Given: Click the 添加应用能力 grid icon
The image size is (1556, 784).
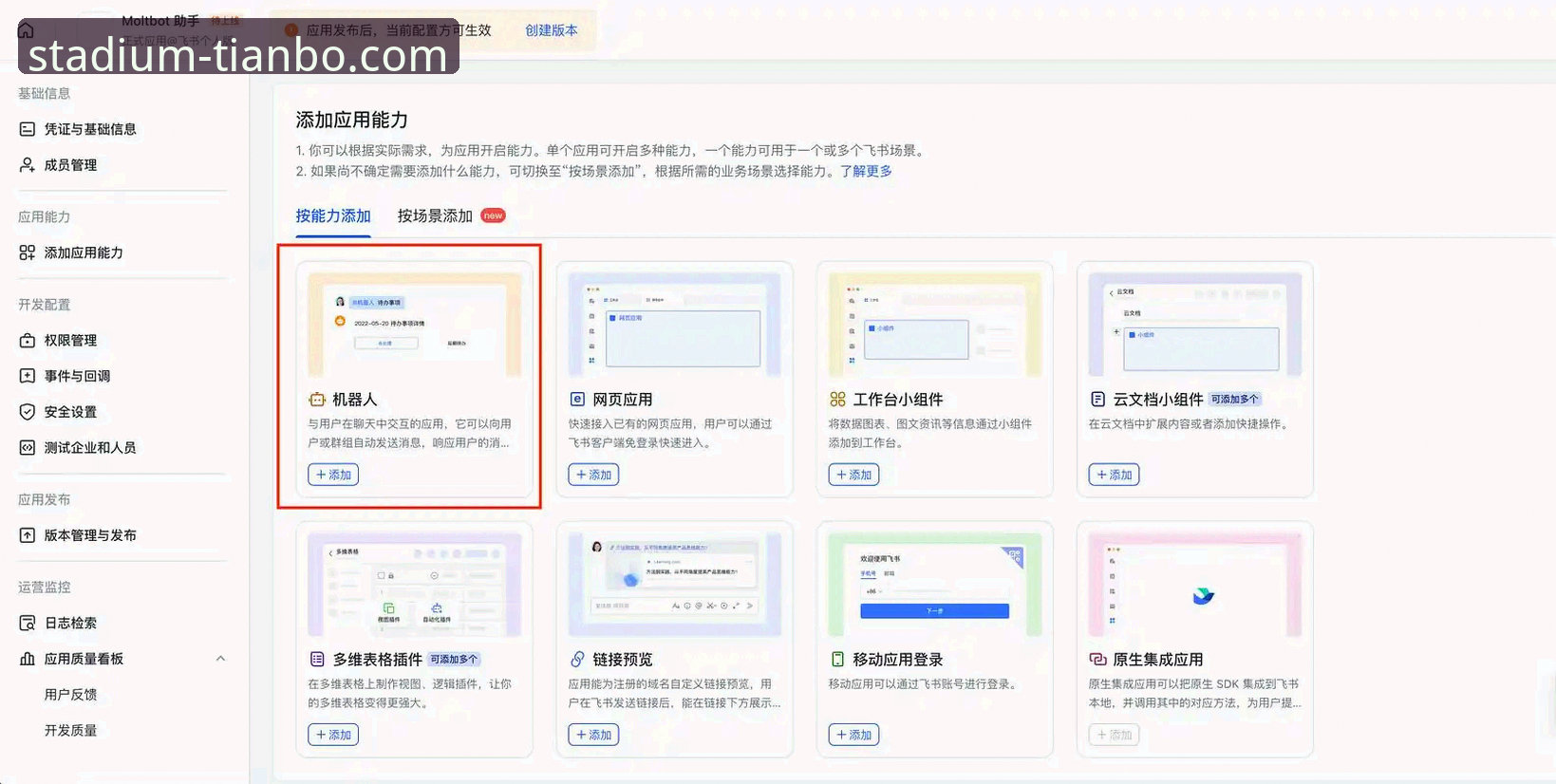Looking at the screenshot, I should (28, 252).
